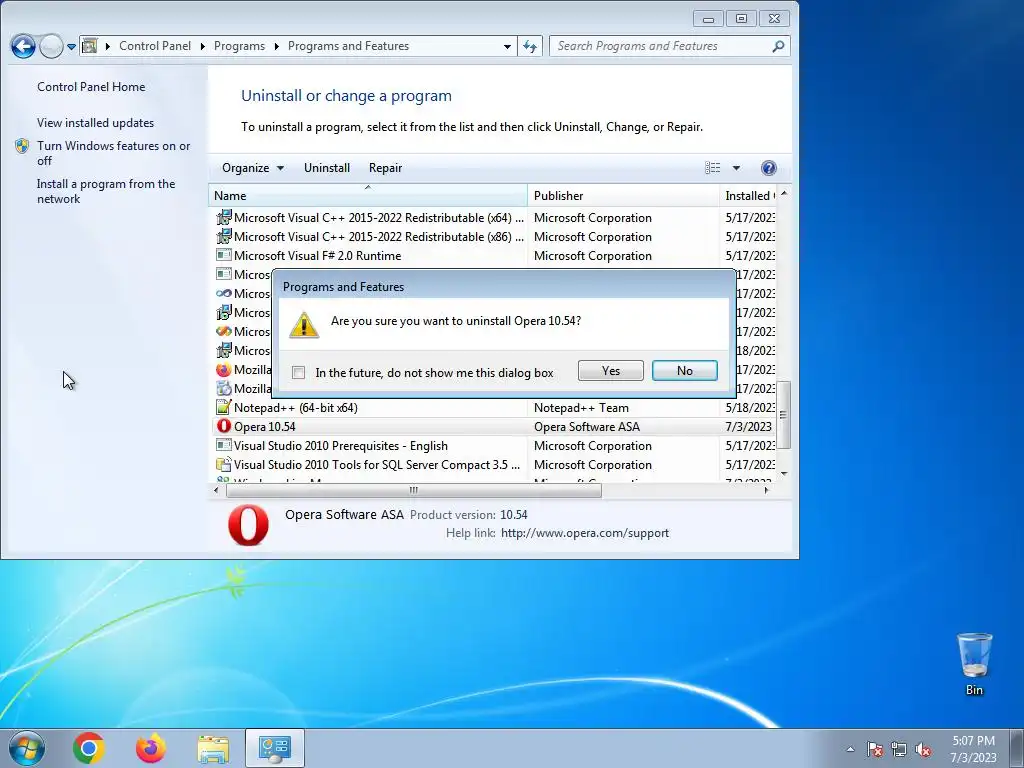This screenshot has height=768, width=1024.
Task: Select Programs and Features breadcrumb
Action: click(348, 46)
